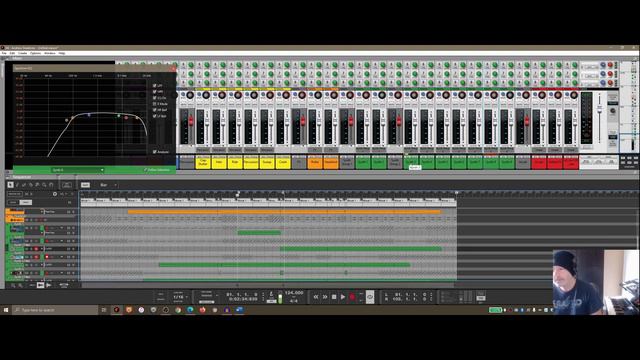The width and height of the screenshot is (640, 360).
Task: Open Microsoft Word from taskbar
Action: 240,310
